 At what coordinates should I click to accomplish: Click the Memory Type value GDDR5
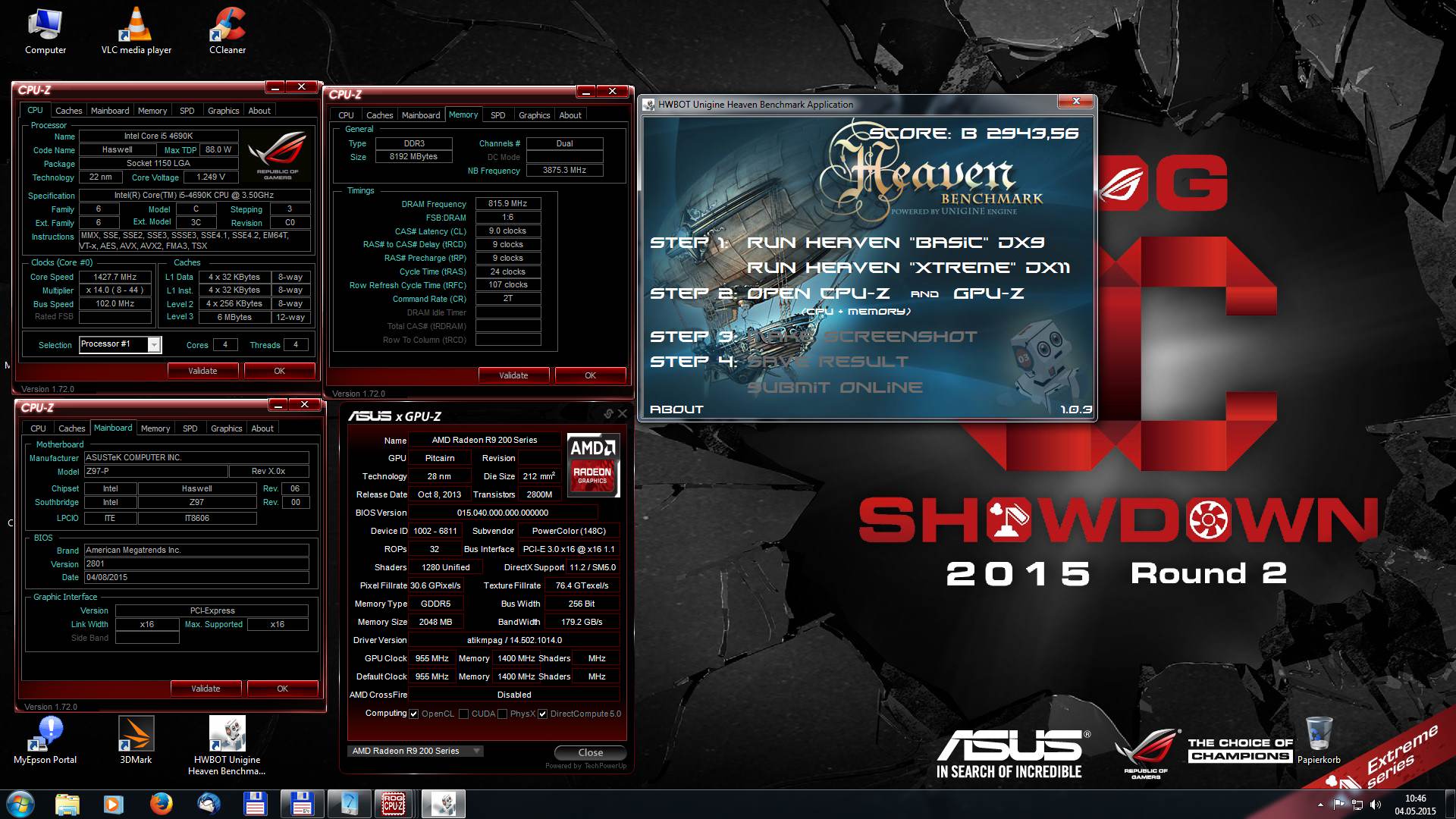pyautogui.click(x=436, y=604)
